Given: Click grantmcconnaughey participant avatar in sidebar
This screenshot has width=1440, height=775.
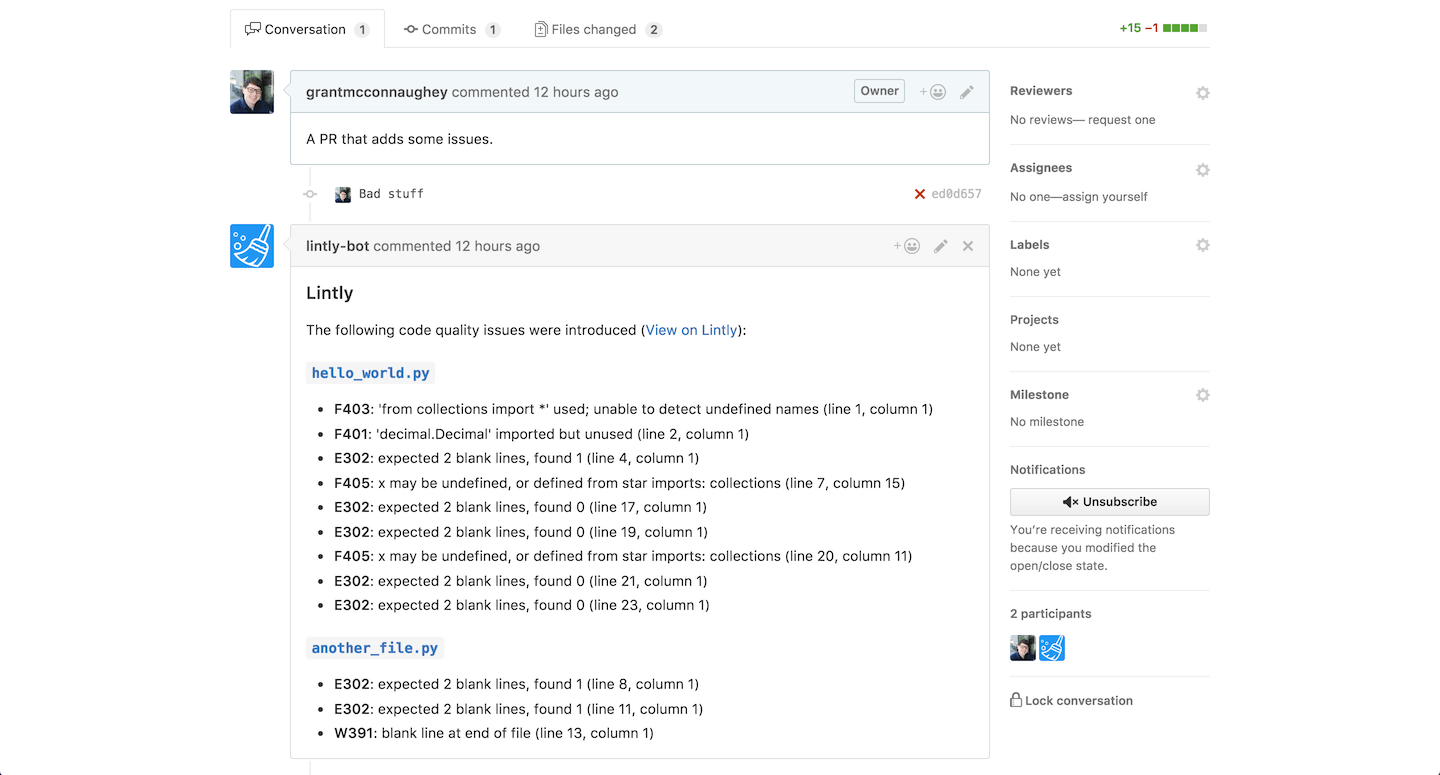Looking at the screenshot, I should click(x=1023, y=648).
